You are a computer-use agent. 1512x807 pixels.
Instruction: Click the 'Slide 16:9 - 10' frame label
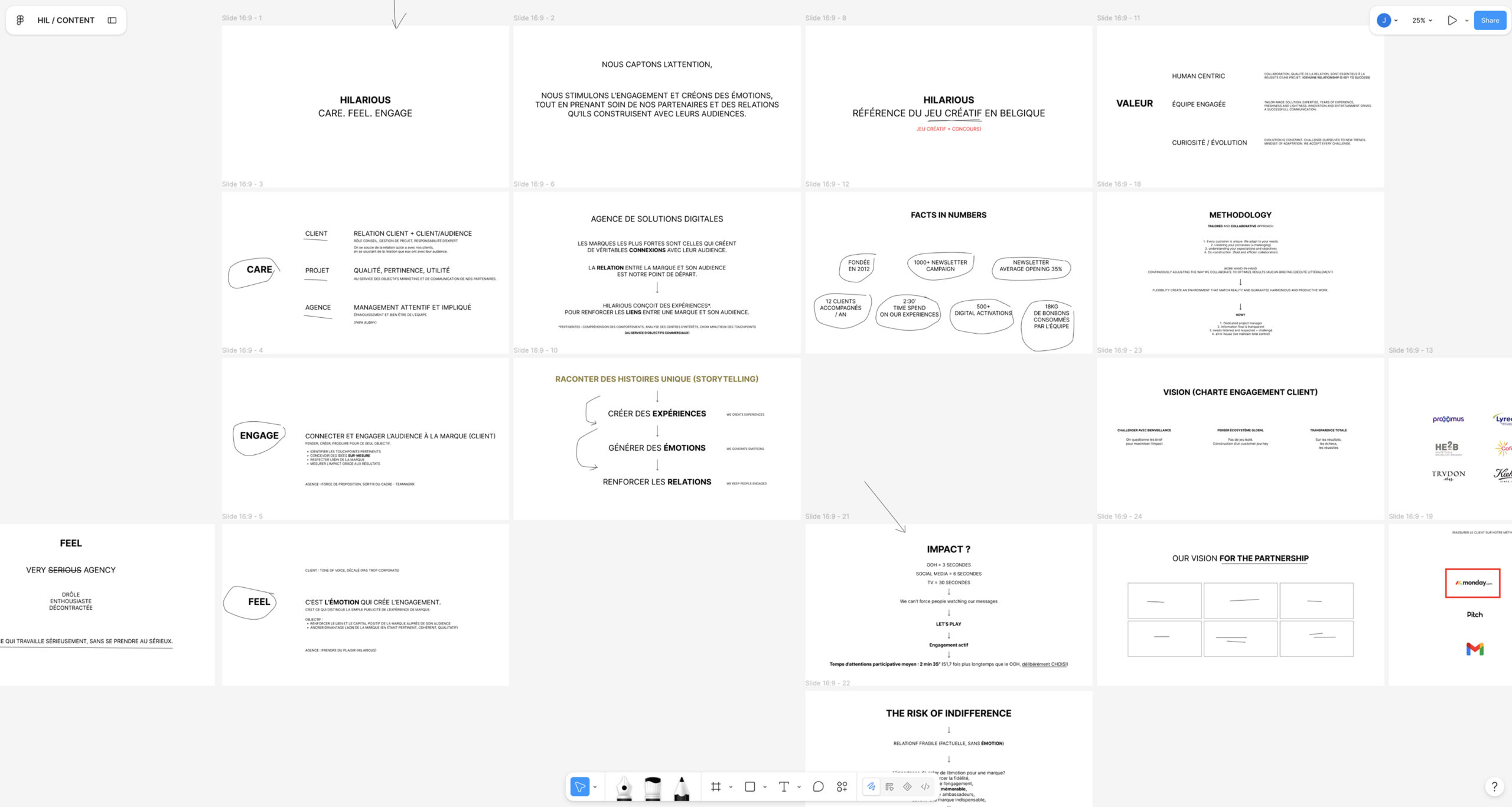tap(536, 350)
